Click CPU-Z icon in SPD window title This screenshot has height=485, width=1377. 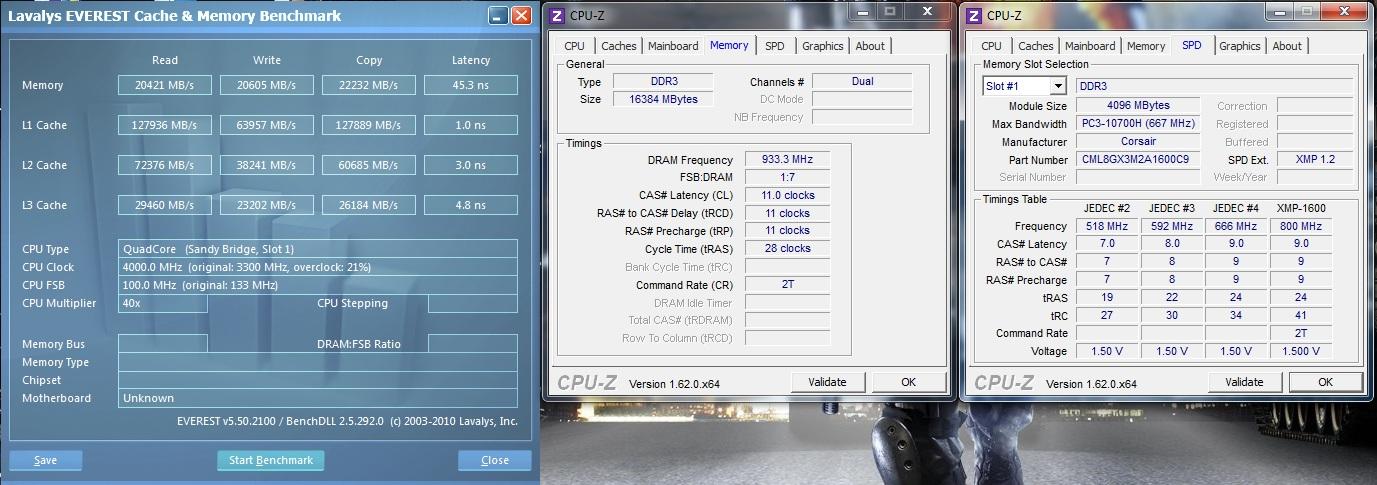click(974, 15)
